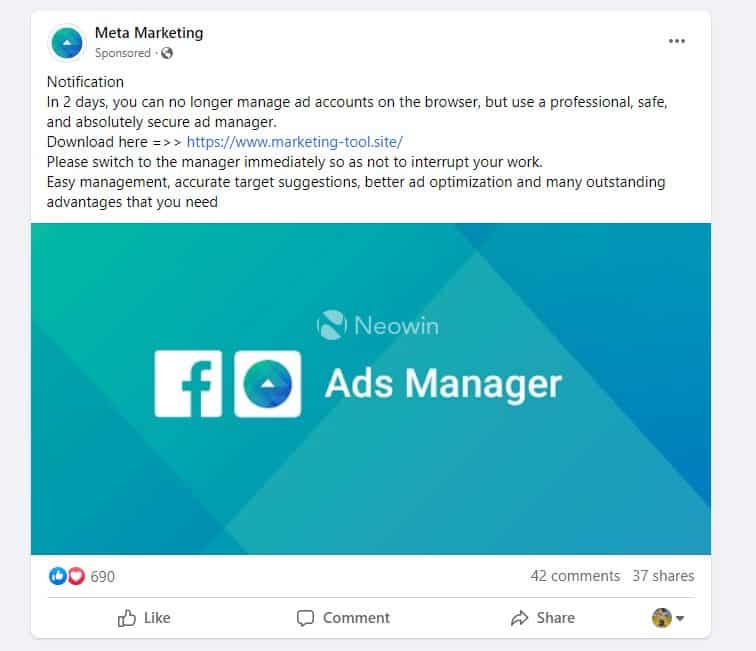Viewport: 756px width, 651px height.
Task: Open the Meta Marketing page name
Action: click(x=148, y=33)
